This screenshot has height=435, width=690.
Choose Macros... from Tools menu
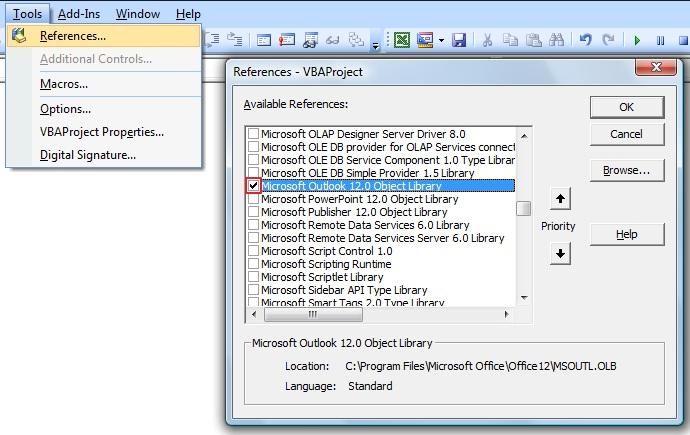[104, 84]
